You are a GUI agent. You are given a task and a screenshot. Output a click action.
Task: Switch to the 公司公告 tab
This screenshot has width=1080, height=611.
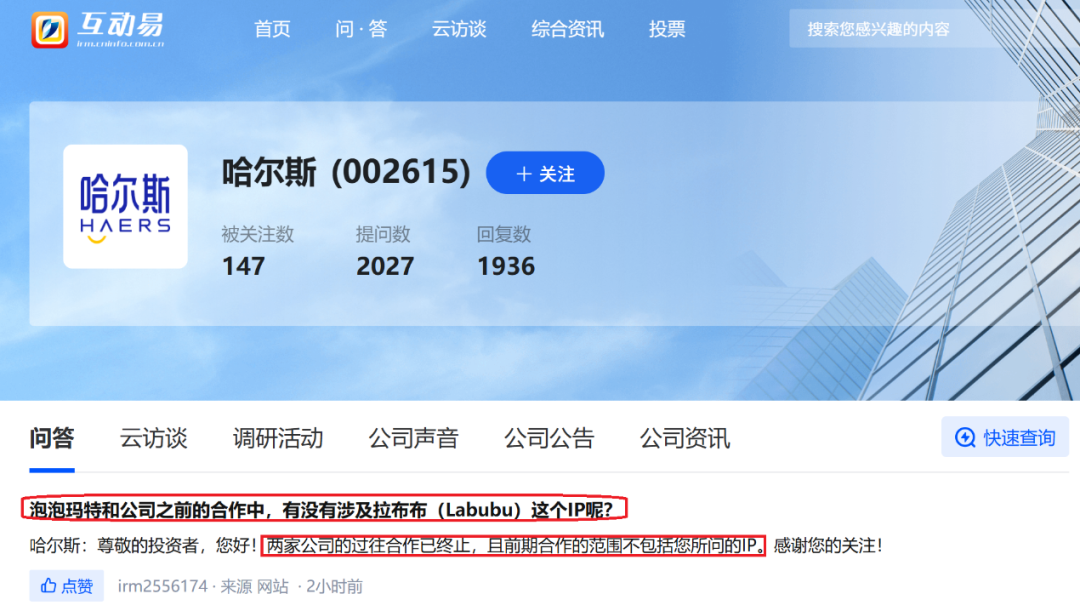tap(549, 438)
